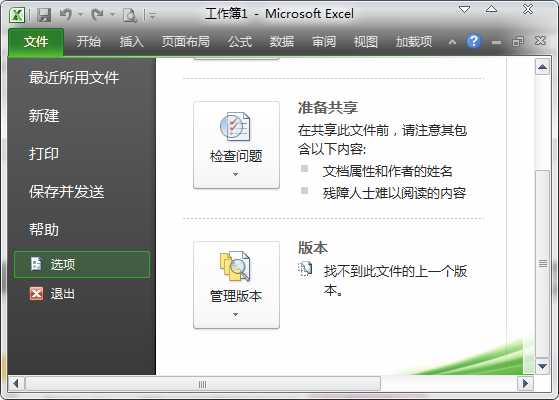This screenshot has width=559, height=400.
Task: Select 打印 in the backstage menu
Action: point(44,154)
